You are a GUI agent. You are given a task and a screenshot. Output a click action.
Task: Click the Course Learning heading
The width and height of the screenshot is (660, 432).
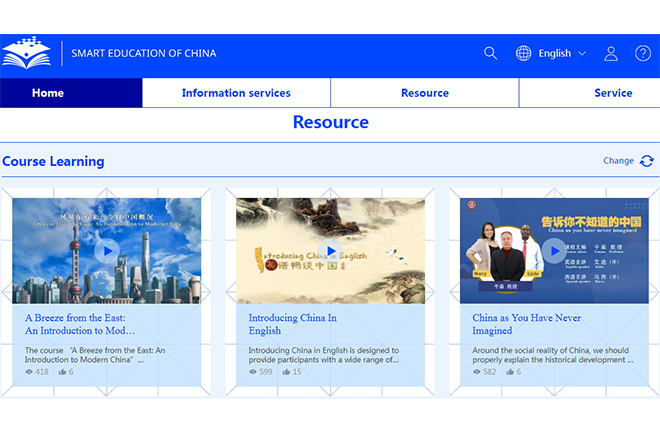click(53, 161)
